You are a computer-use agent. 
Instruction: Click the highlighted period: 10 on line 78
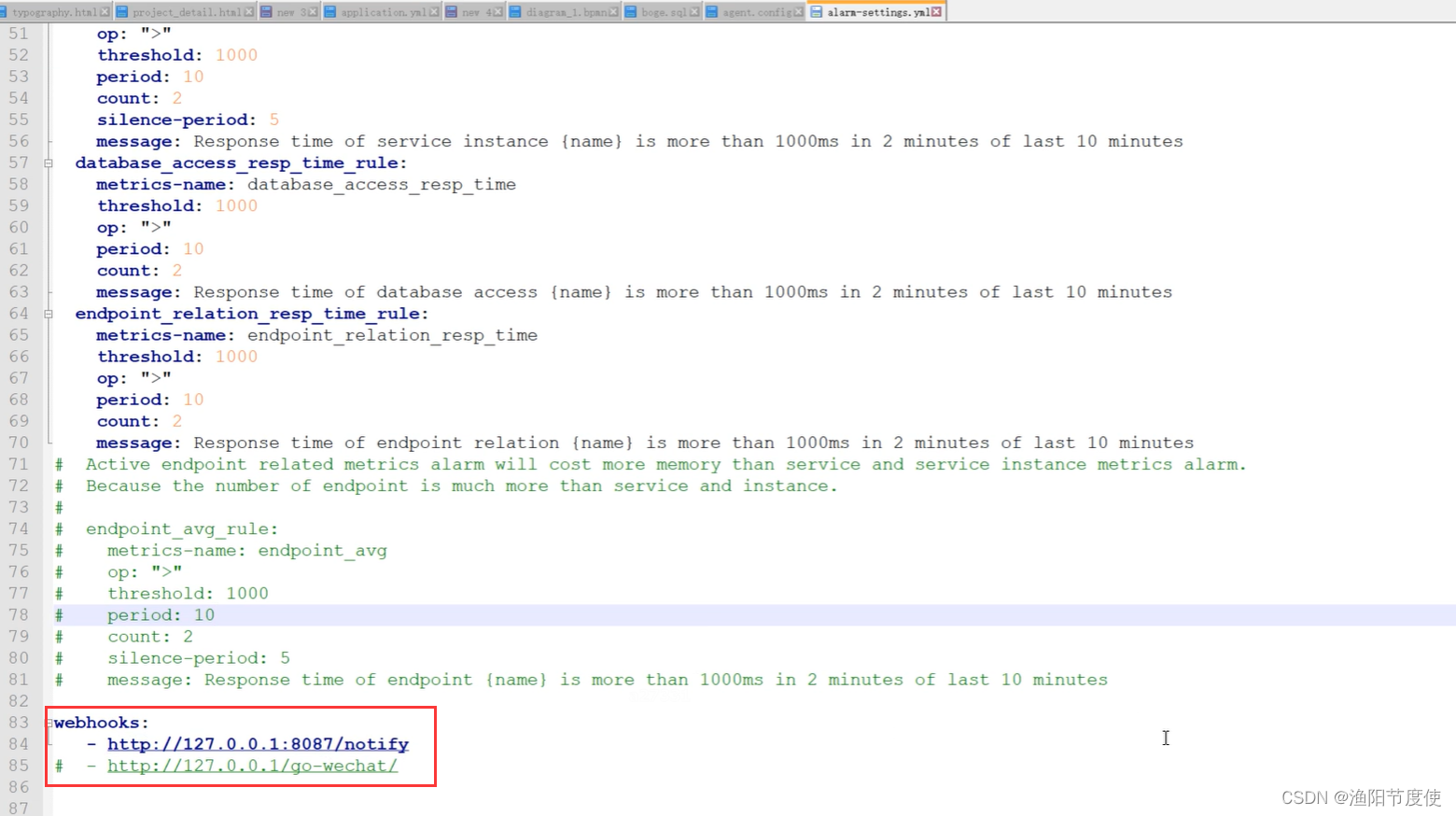point(161,615)
